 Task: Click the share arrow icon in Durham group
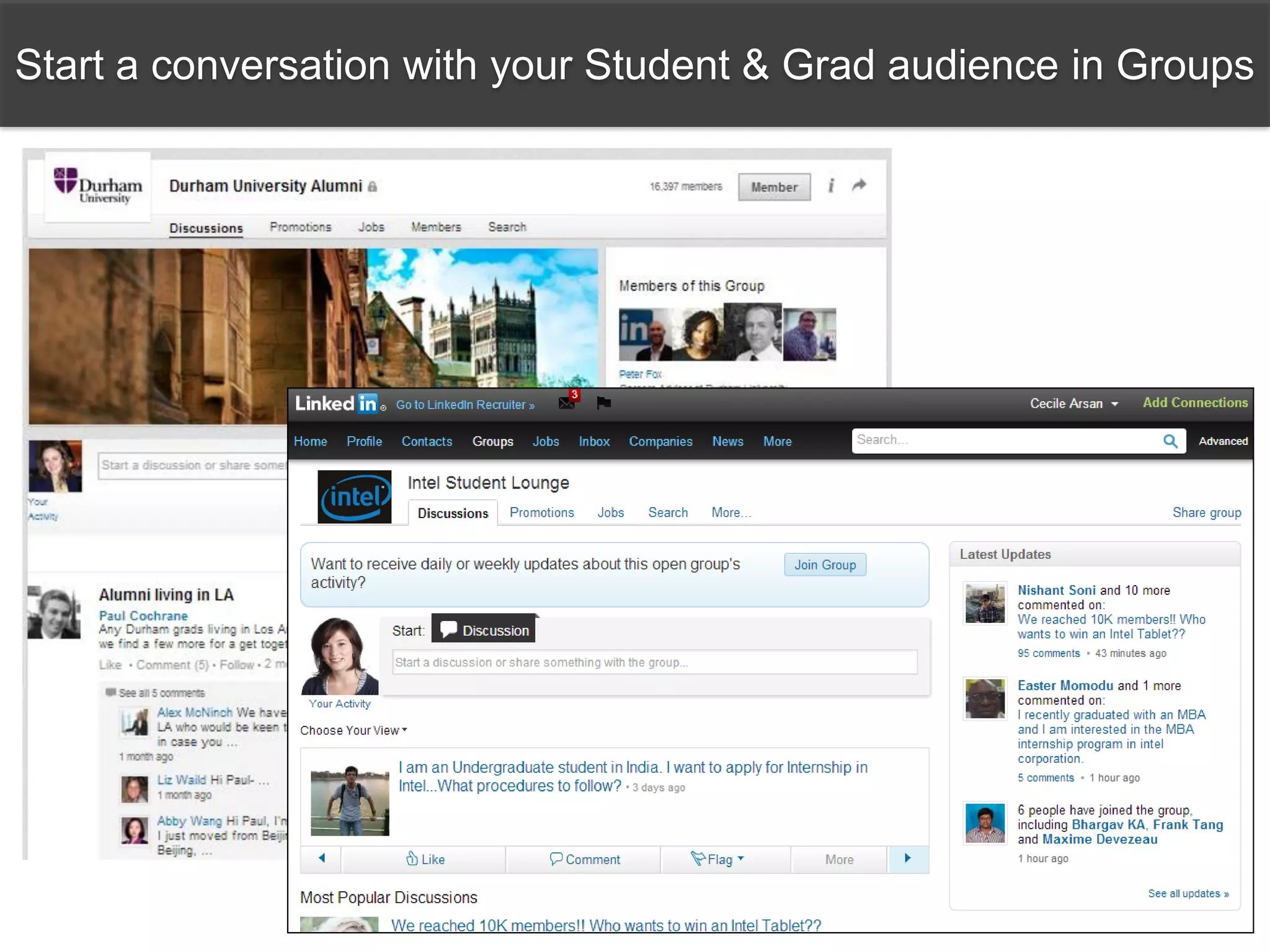click(x=859, y=185)
